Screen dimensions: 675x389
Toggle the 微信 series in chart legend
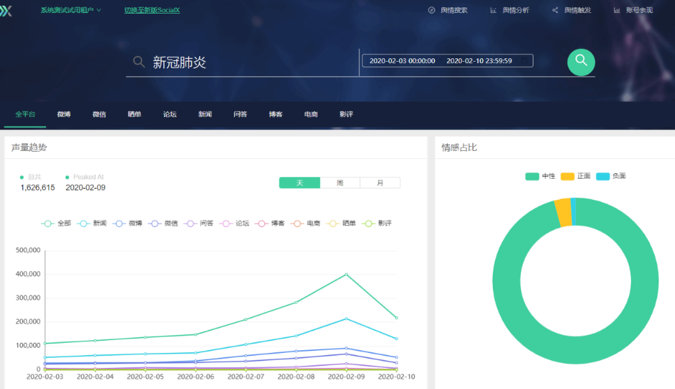[x=164, y=223]
